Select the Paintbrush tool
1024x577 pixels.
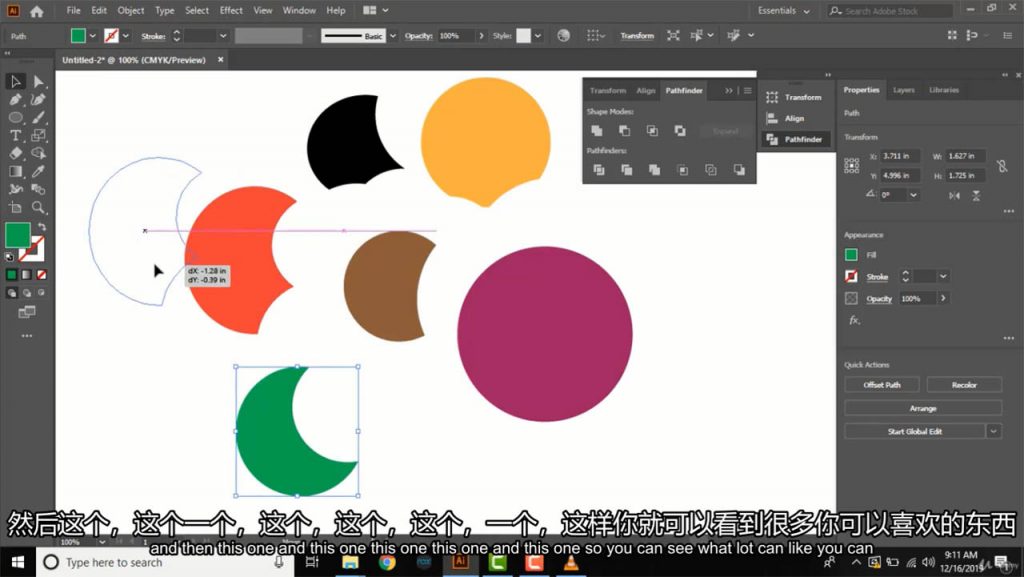tap(39, 117)
